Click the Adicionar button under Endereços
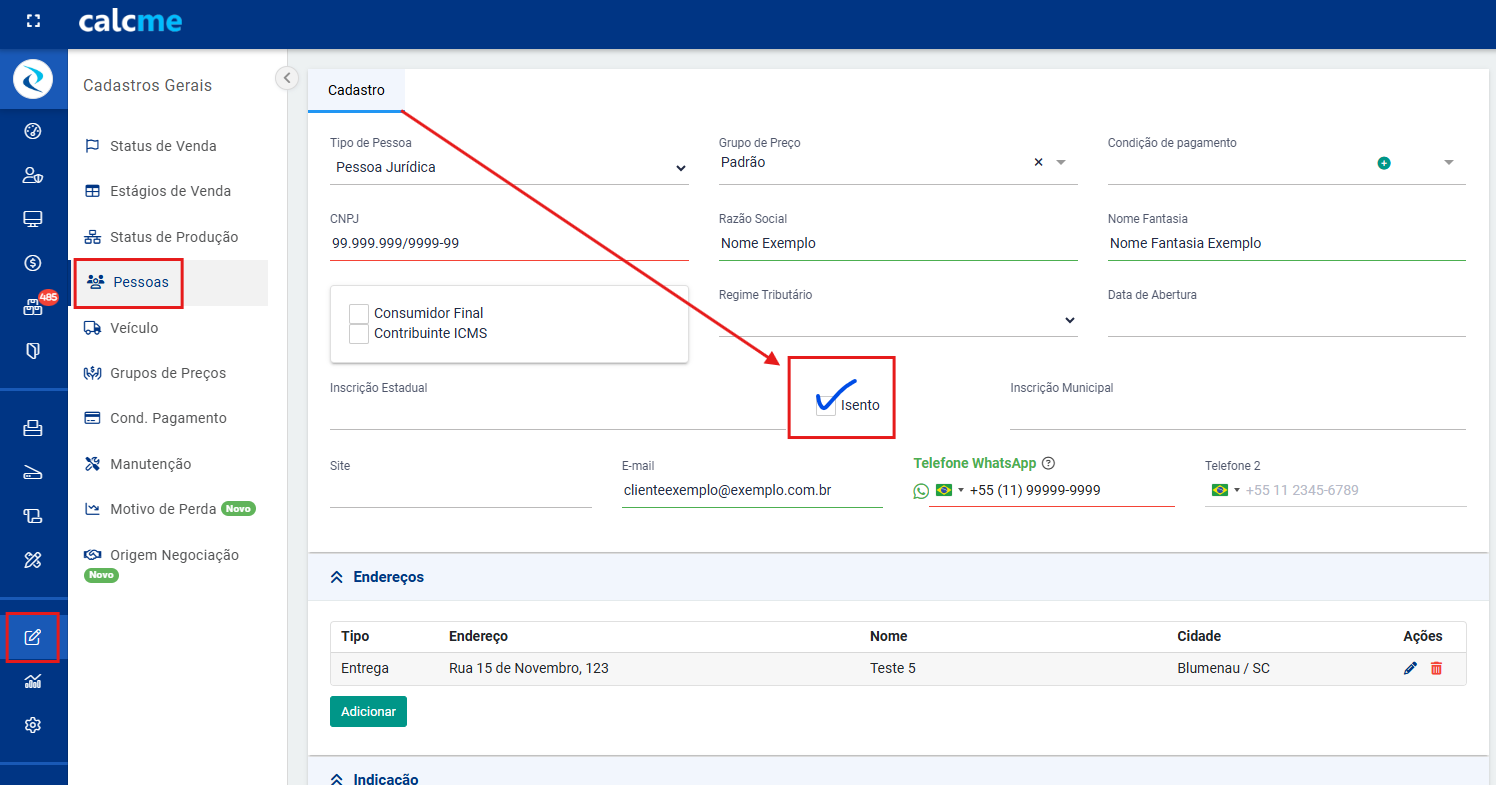Viewport: 1496px width, 785px height. [x=368, y=711]
